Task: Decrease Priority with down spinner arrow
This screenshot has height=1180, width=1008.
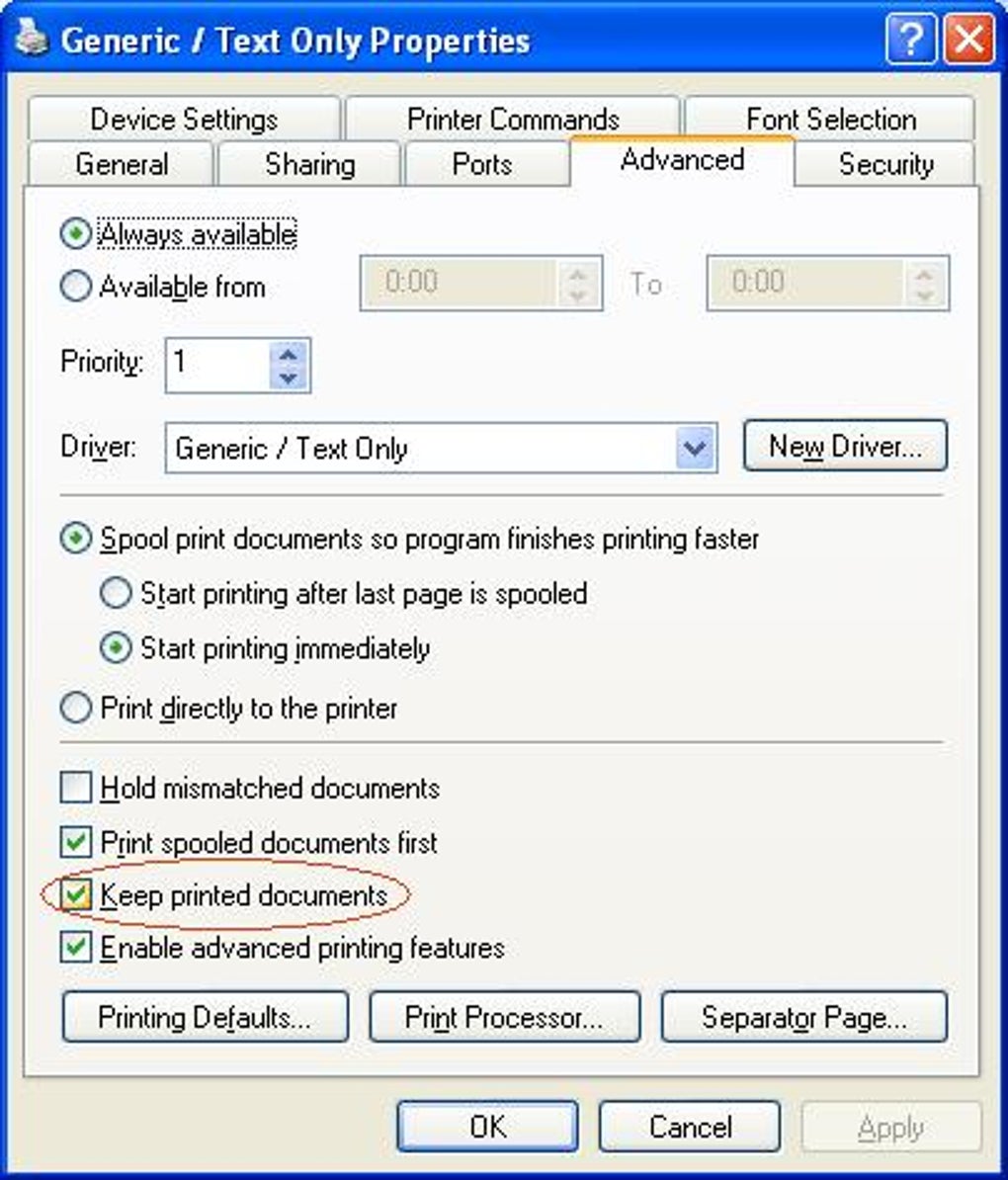Action: coord(288,378)
